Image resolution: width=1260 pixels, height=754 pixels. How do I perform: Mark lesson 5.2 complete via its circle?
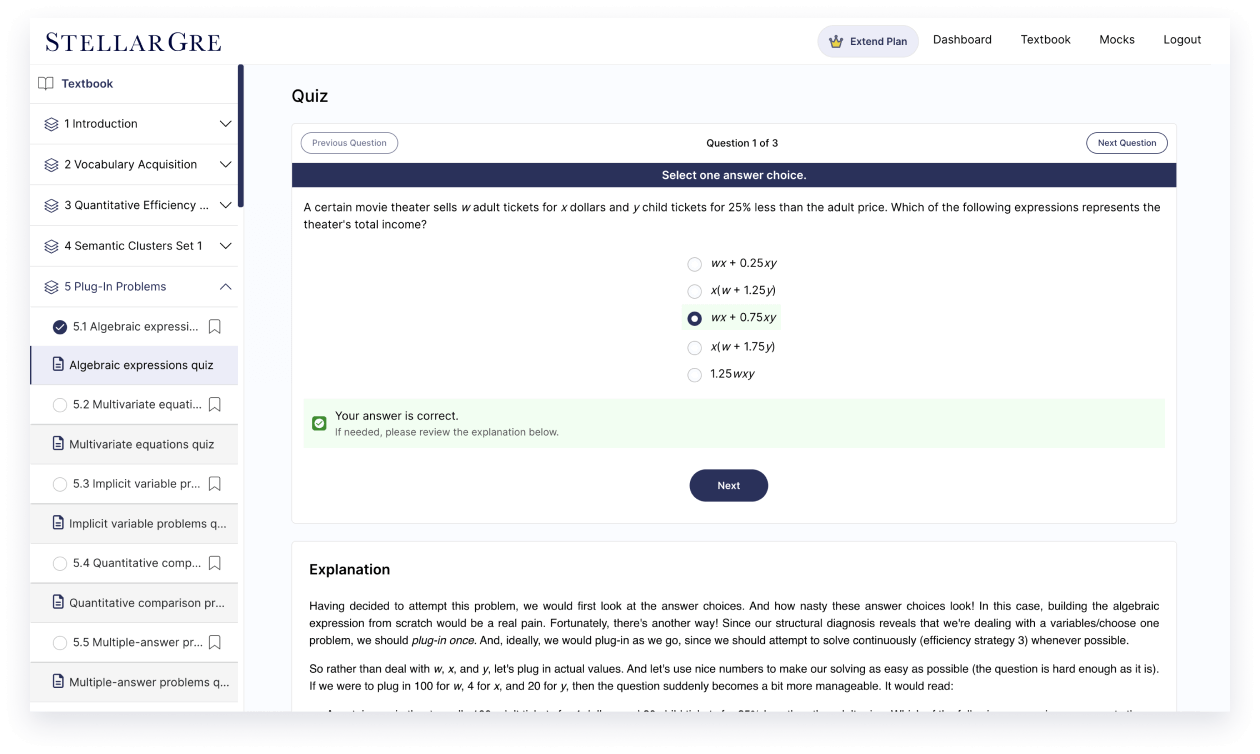pos(60,405)
